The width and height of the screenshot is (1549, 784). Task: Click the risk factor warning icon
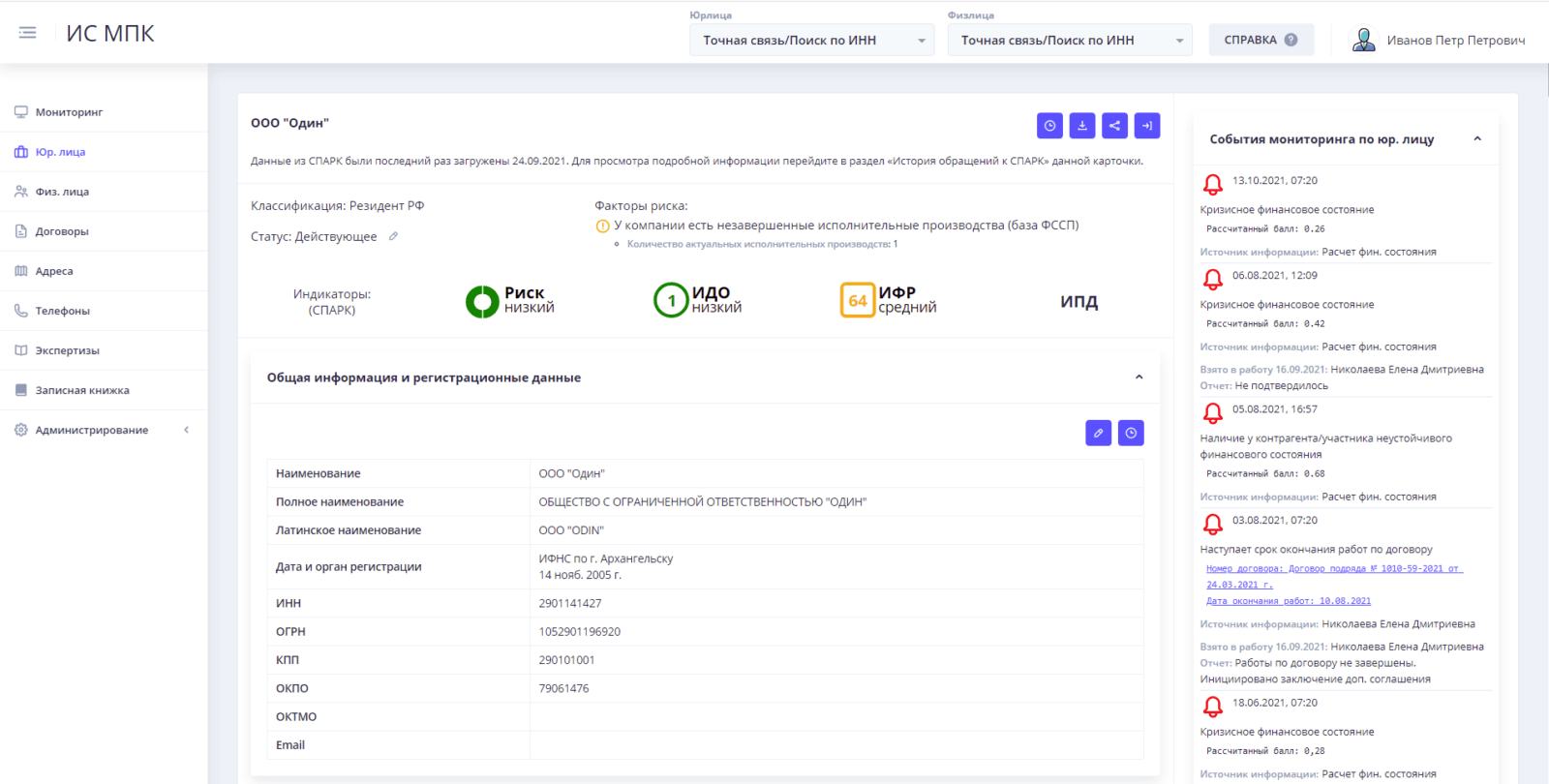point(602,226)
